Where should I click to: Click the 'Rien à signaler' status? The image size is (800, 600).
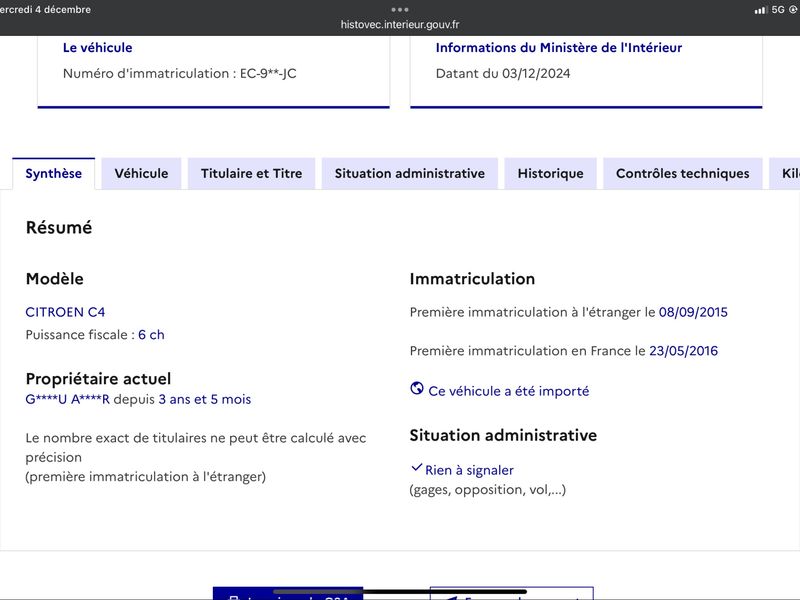(469, 470)
